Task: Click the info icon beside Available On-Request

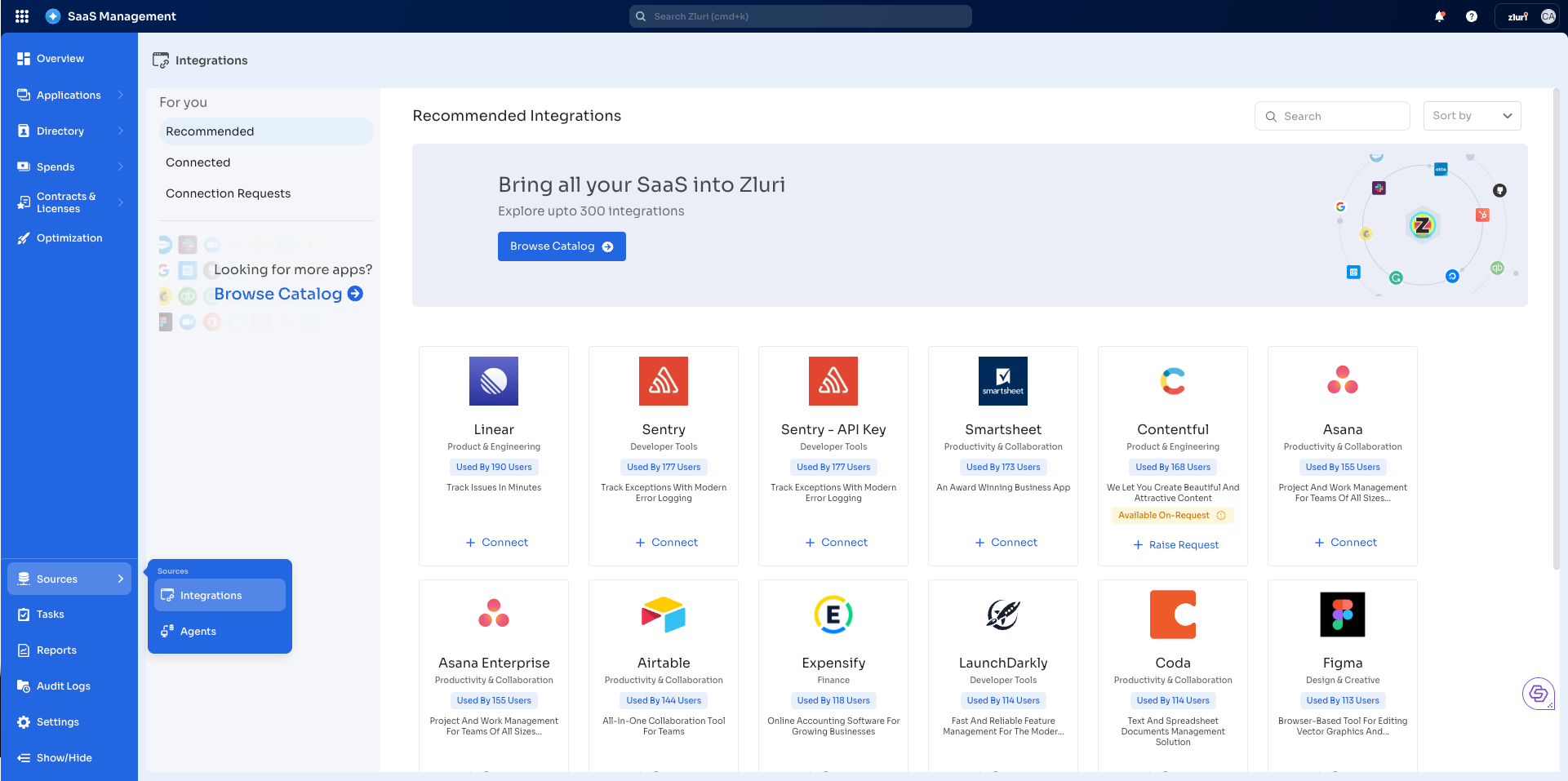Action: tap(1221, 516)
